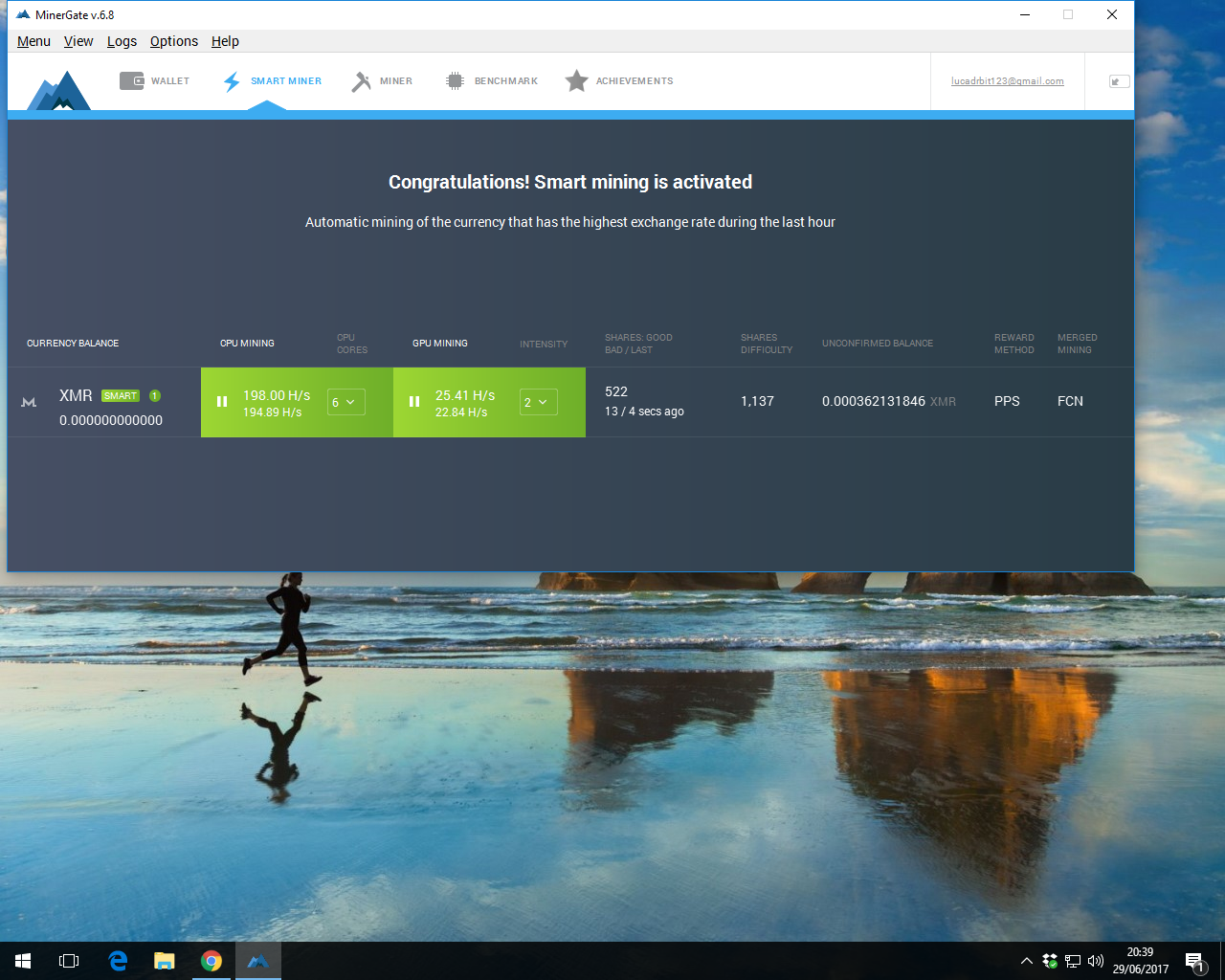Click the FCN merged mining value
Viewport: 1225px width, 980px height.
pos(1070,401)
